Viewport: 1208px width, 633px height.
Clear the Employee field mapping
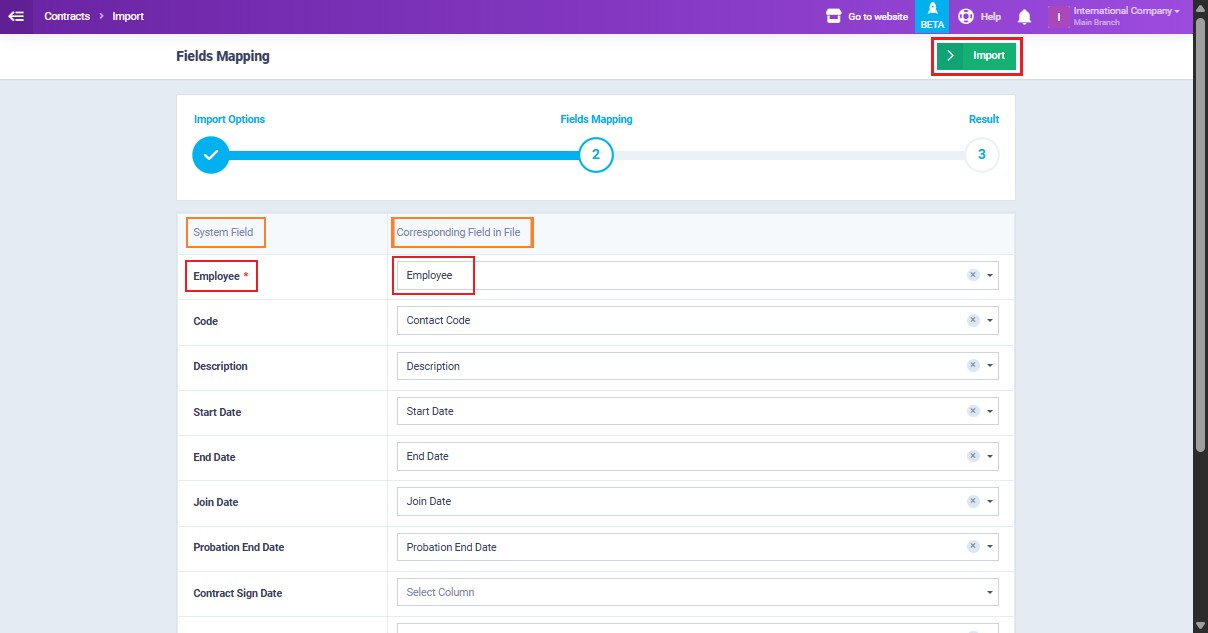tap(972, 275)
